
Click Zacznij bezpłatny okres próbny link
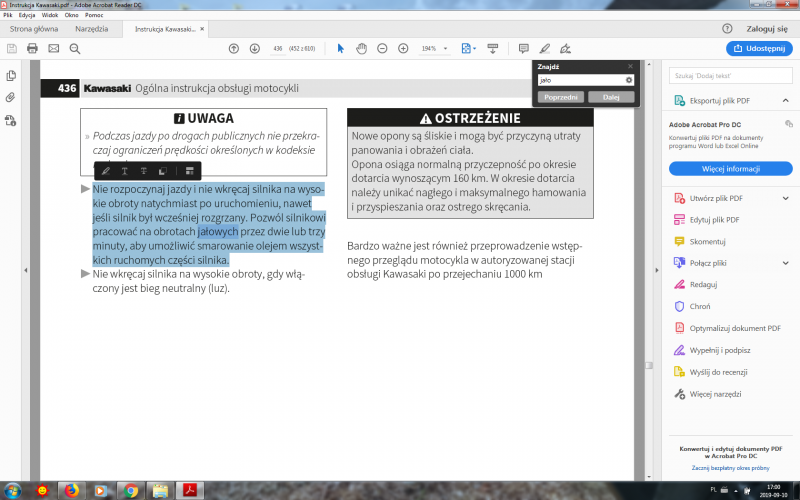[731, 468]
